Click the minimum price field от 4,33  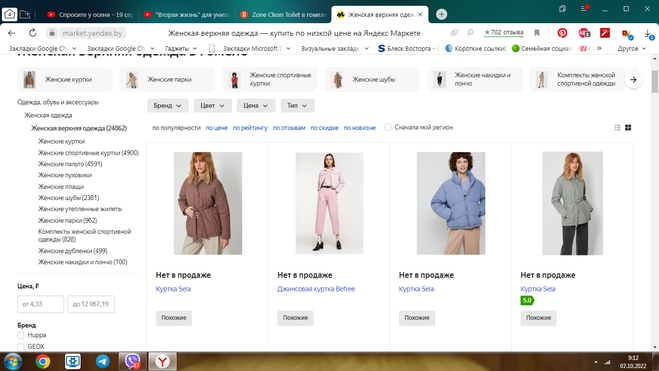click(40, 304)
